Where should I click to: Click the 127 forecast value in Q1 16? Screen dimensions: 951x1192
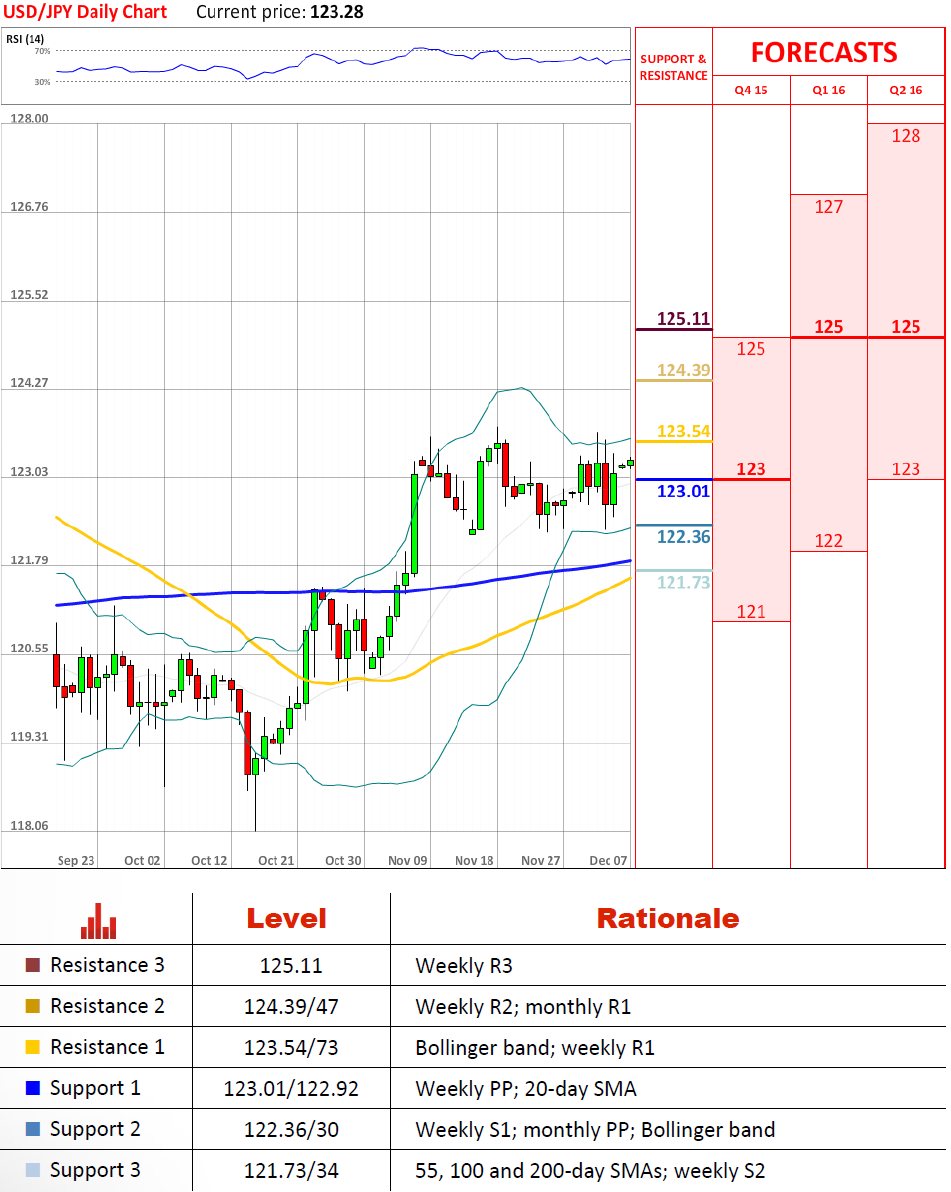tap(829, 207)
